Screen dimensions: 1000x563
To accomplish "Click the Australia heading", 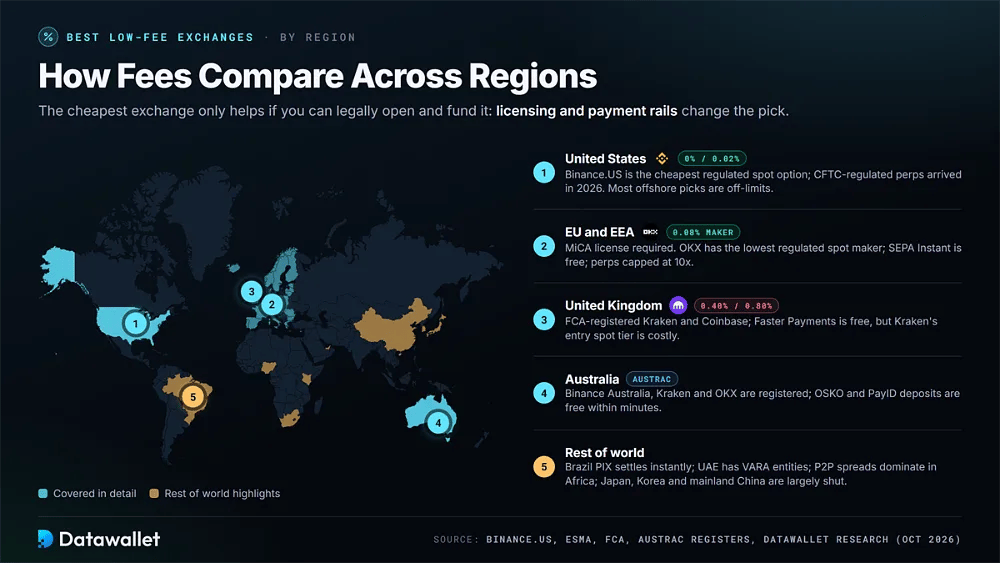I will coord(592,379).
